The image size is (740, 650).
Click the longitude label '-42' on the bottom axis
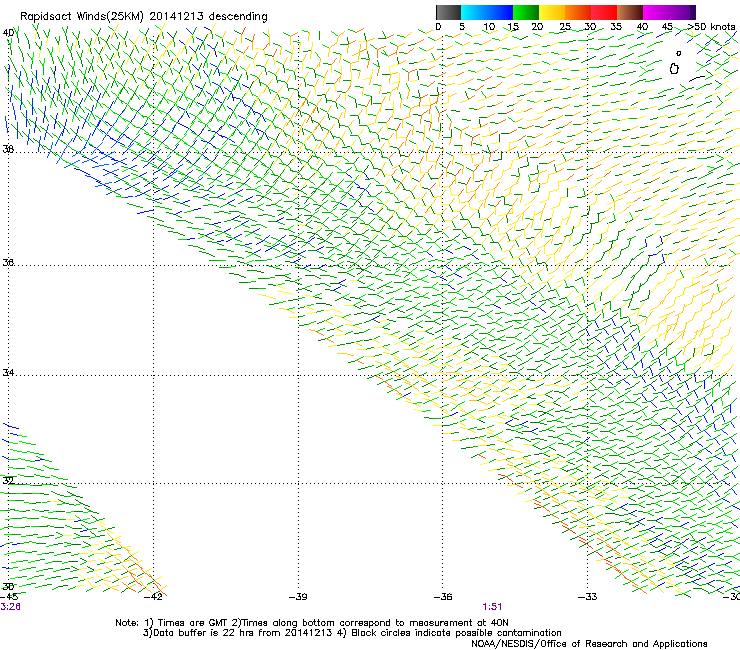[x=153, y=597]
